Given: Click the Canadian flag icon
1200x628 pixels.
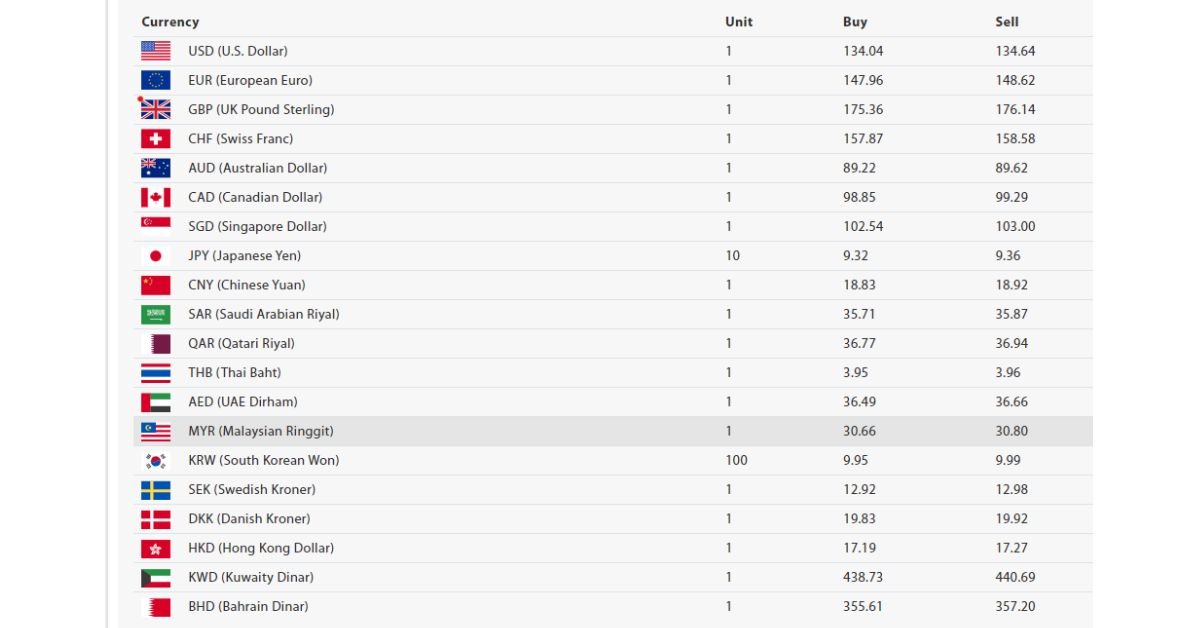Looking at the screenshot, I should [155, 197].
